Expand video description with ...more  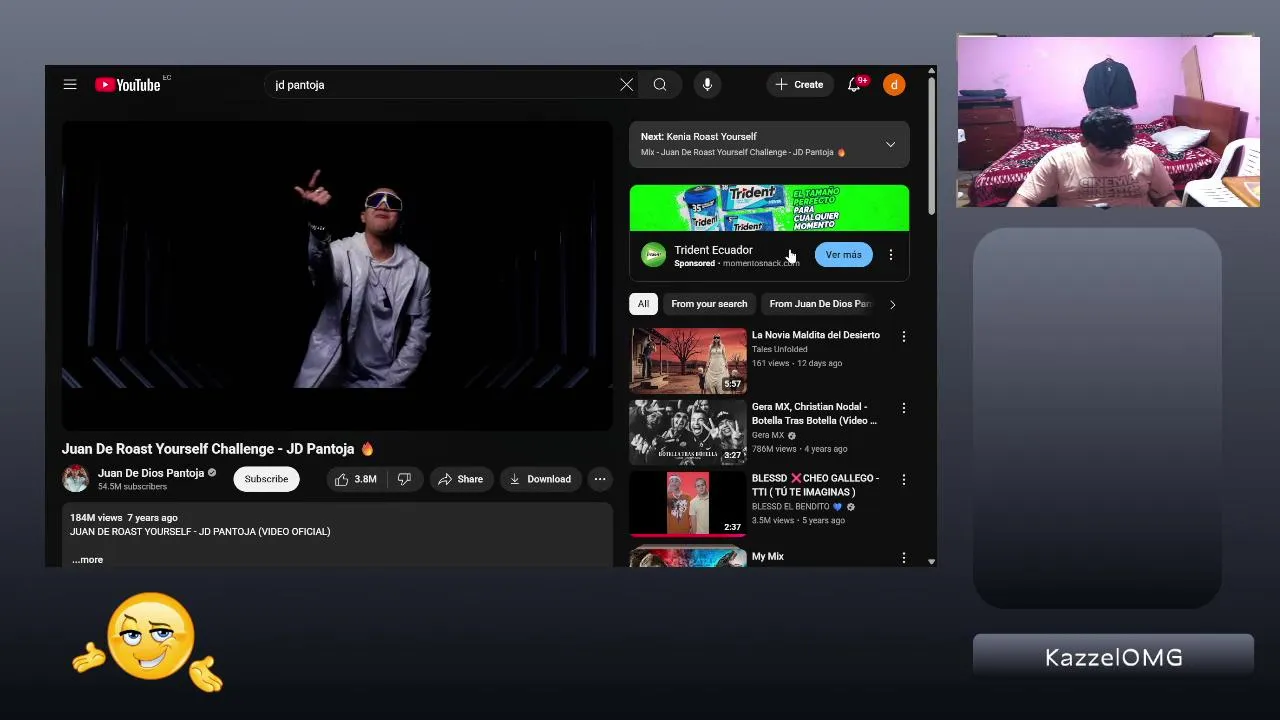[x=87, y=560]
